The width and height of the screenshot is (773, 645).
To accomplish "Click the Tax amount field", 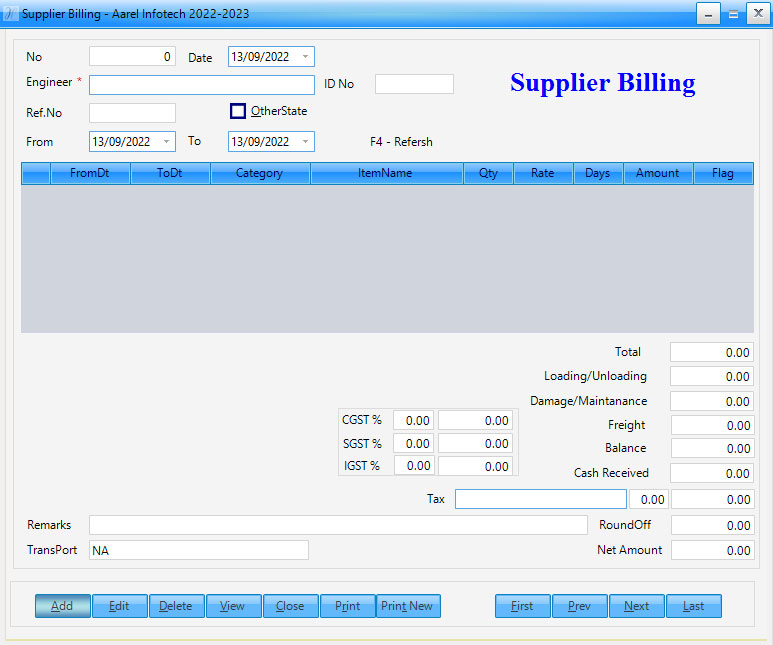I will (x=713, y=500).
